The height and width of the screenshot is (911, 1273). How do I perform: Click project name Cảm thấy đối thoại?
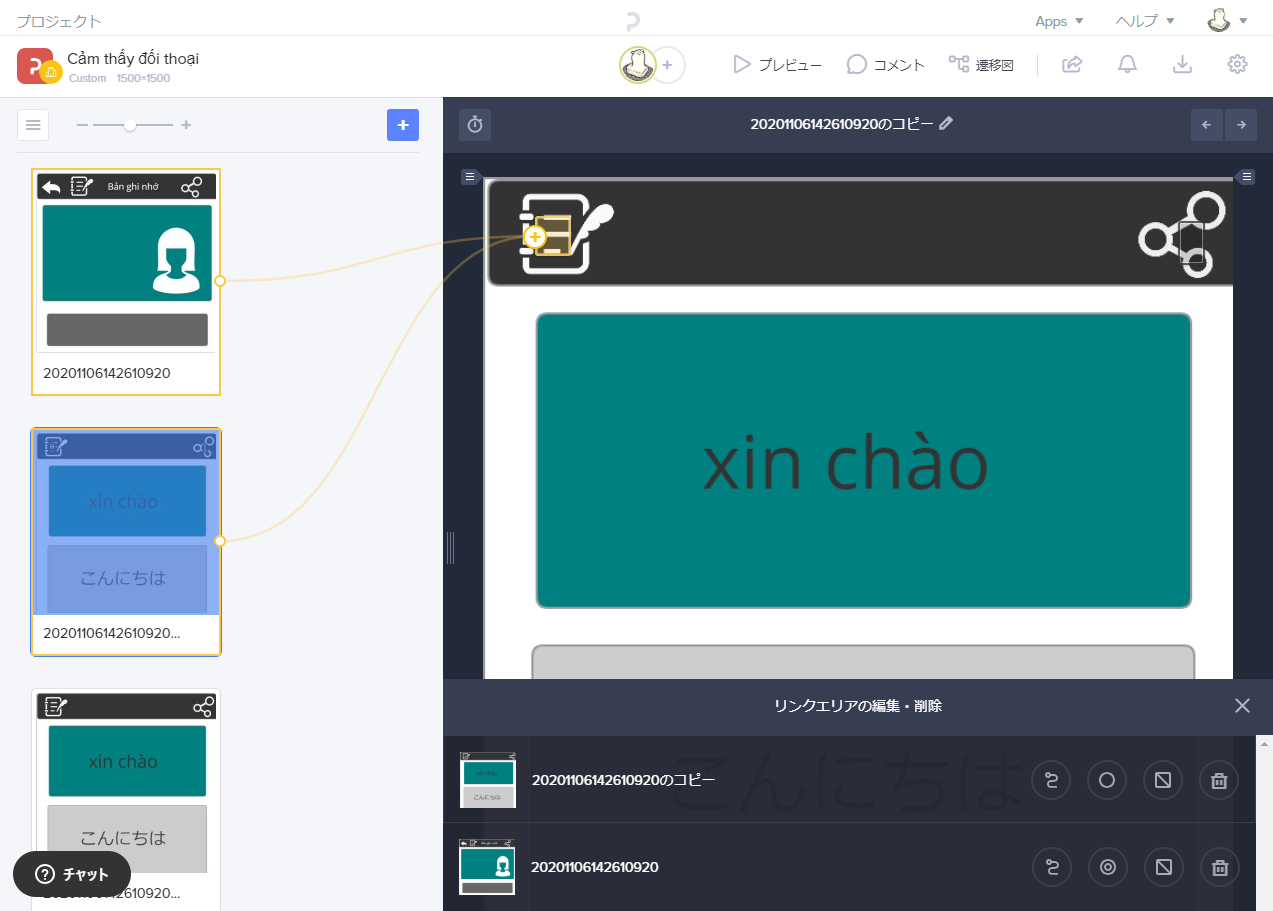click(133, 58)
